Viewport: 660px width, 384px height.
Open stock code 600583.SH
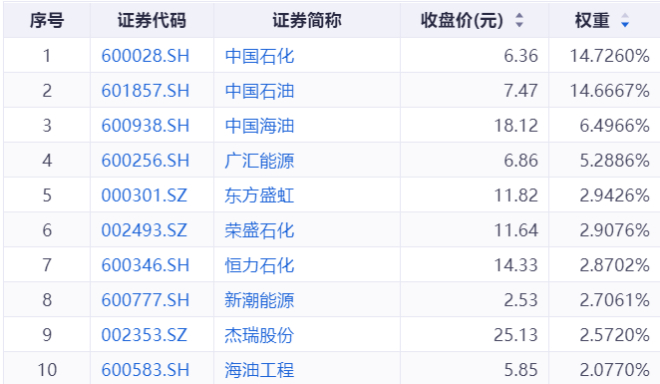[145, 370]
